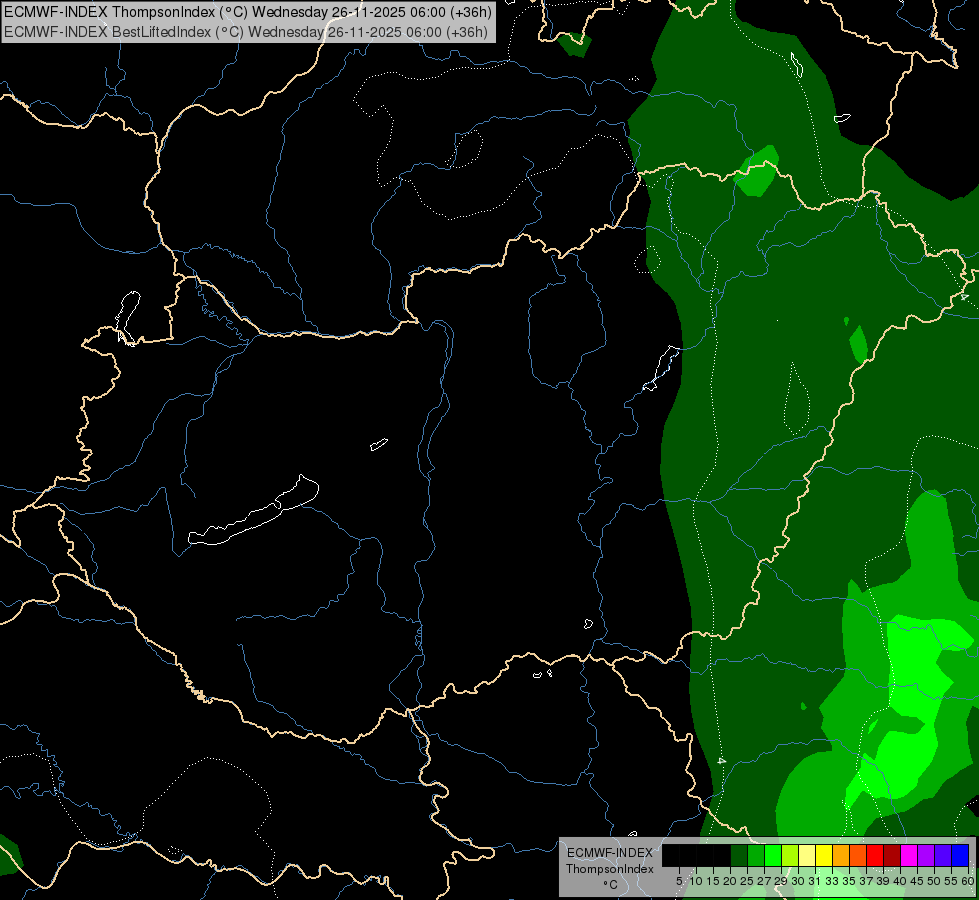Click the violet 50–55 legend swatch
The image size is (979, 900).
pyautogui.click(x=943, y=855)
